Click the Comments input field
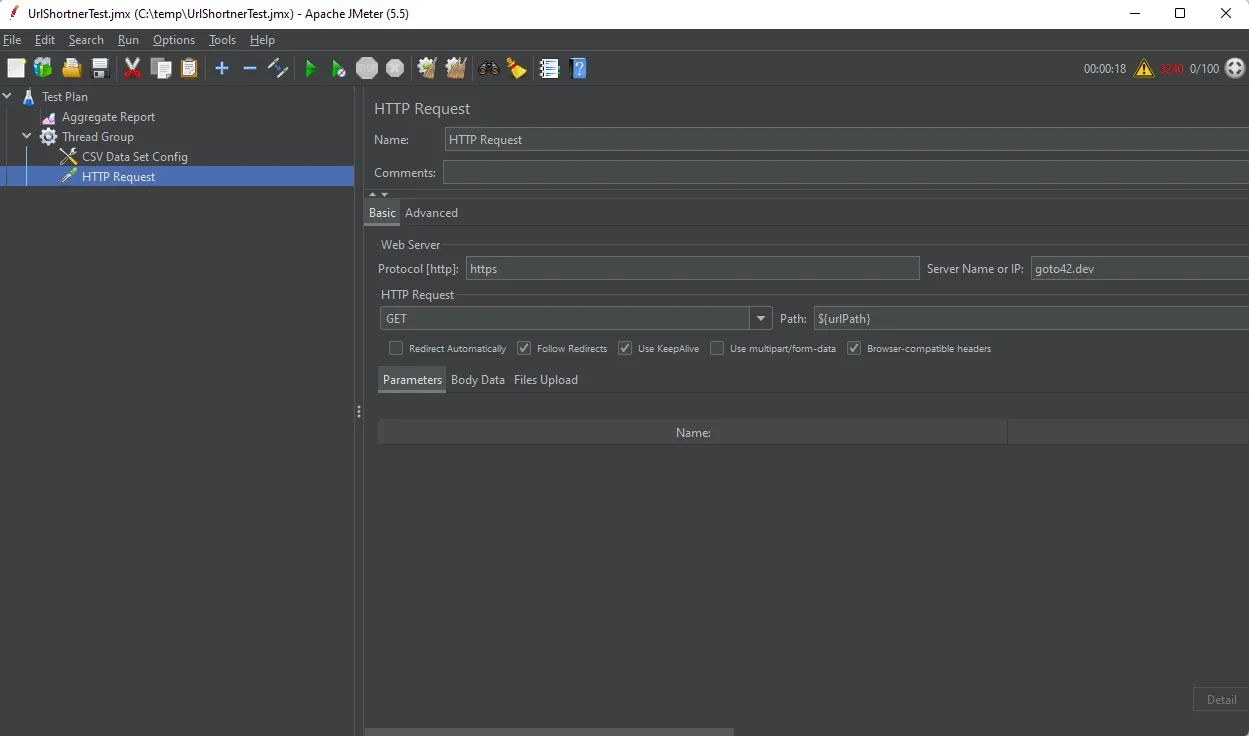The image size is (1249, 736). click(x=846, y=172)
